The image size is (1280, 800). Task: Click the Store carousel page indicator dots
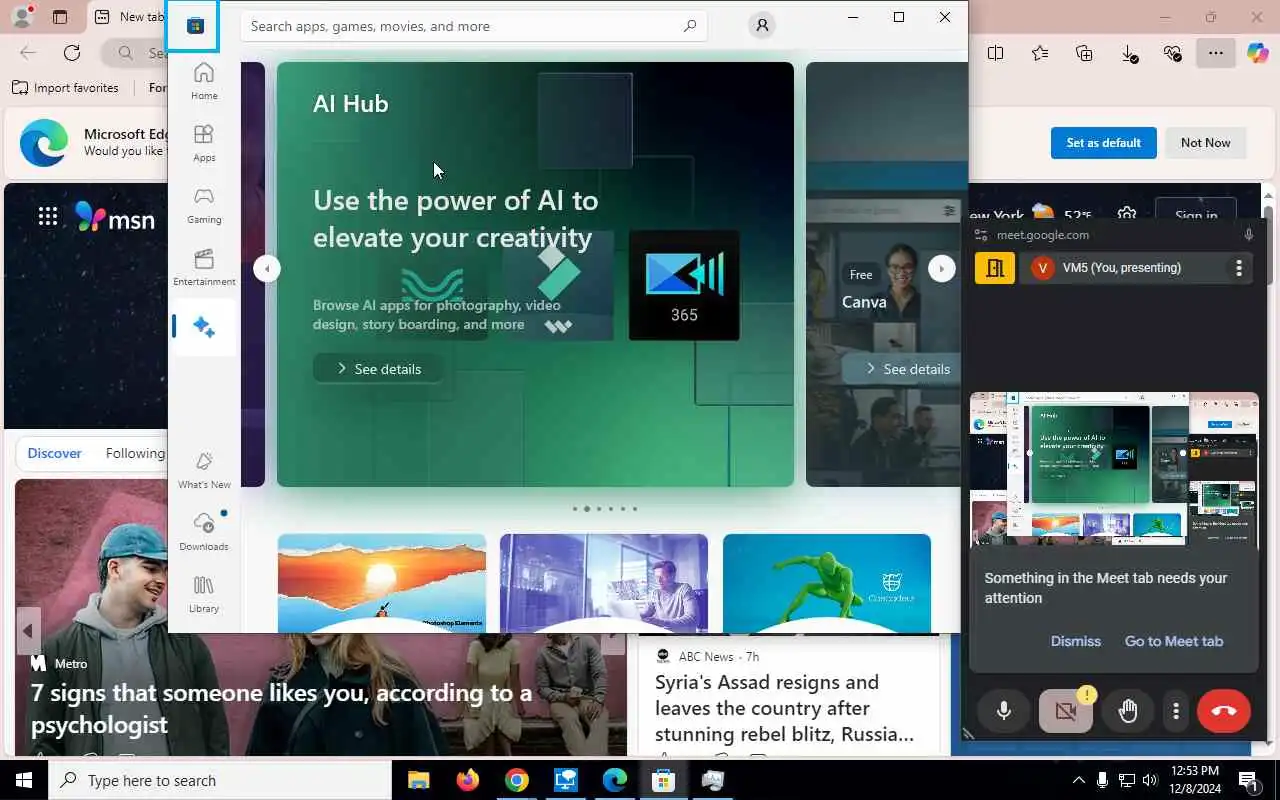coord(604,509)
